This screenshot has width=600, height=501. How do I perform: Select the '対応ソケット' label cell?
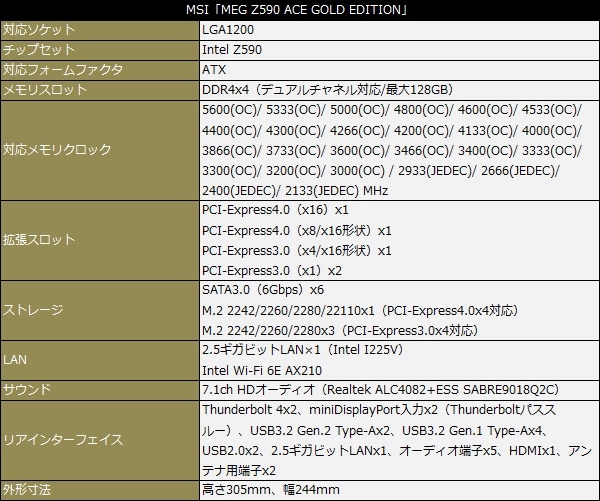(x=99, y=30)
